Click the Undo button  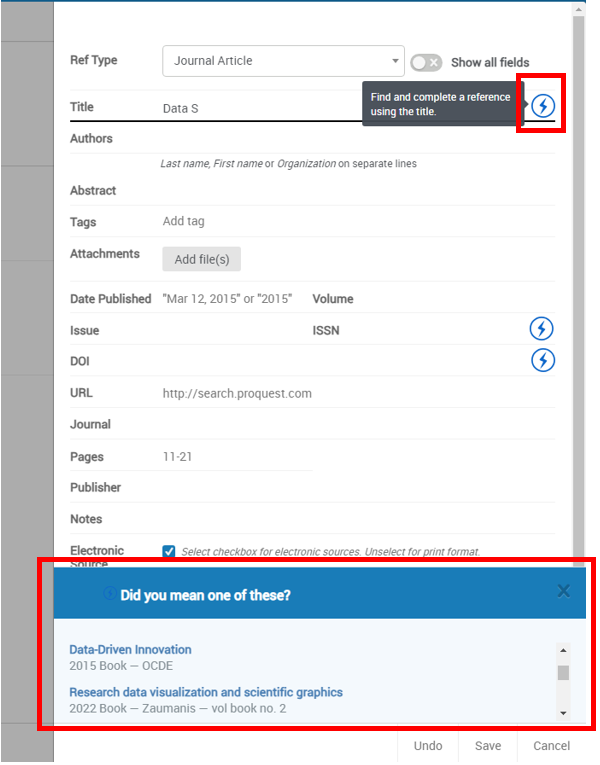[x=428, y=746]
